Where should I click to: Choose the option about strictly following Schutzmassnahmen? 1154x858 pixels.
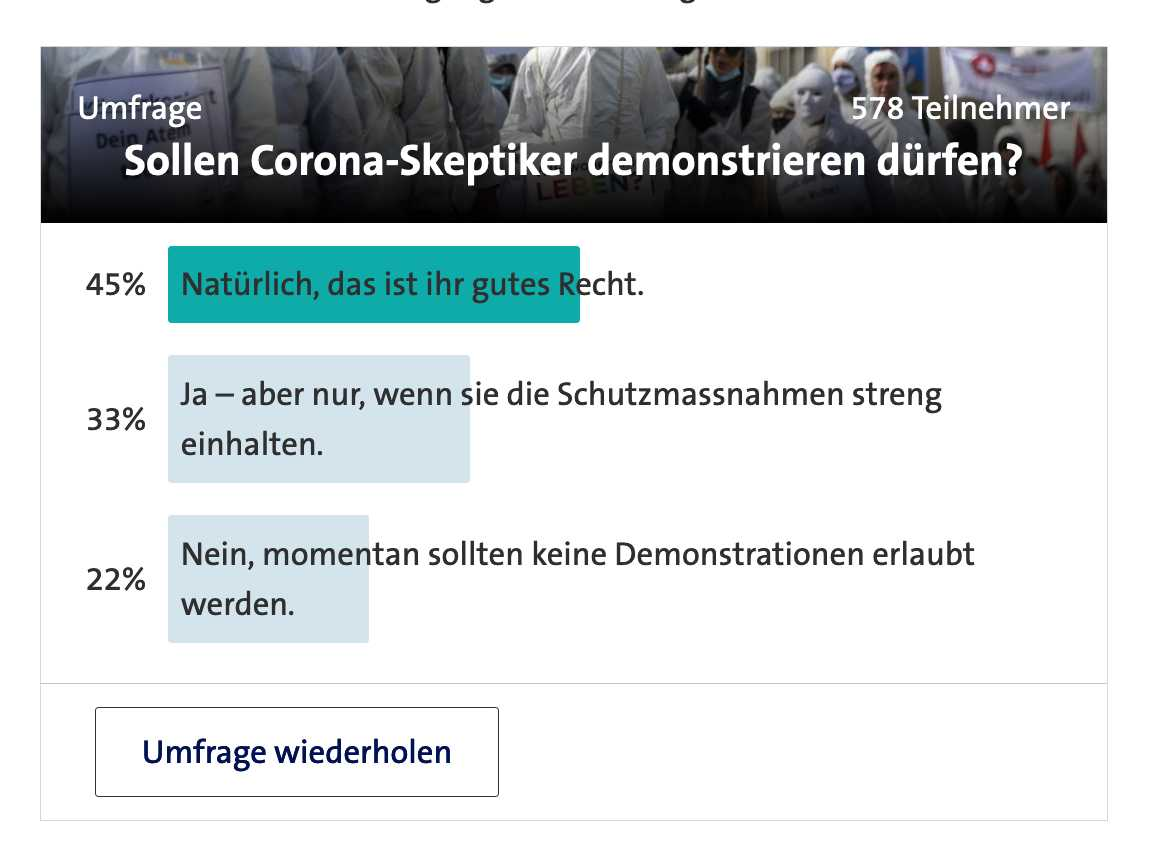(561, 419)
